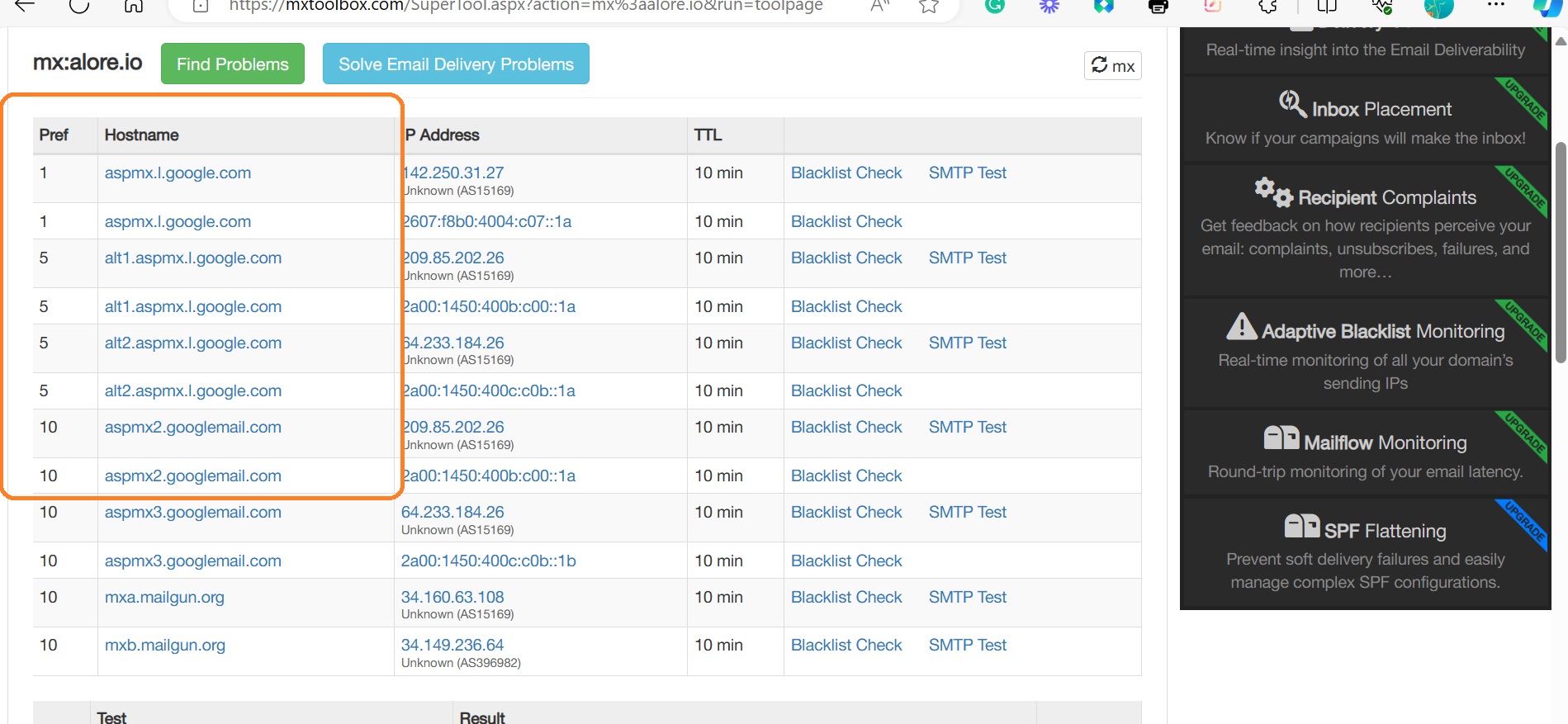Open aspmx3.googlemail.com in the 2a00:1450:400c:c0b::1b row

(193, 561)
